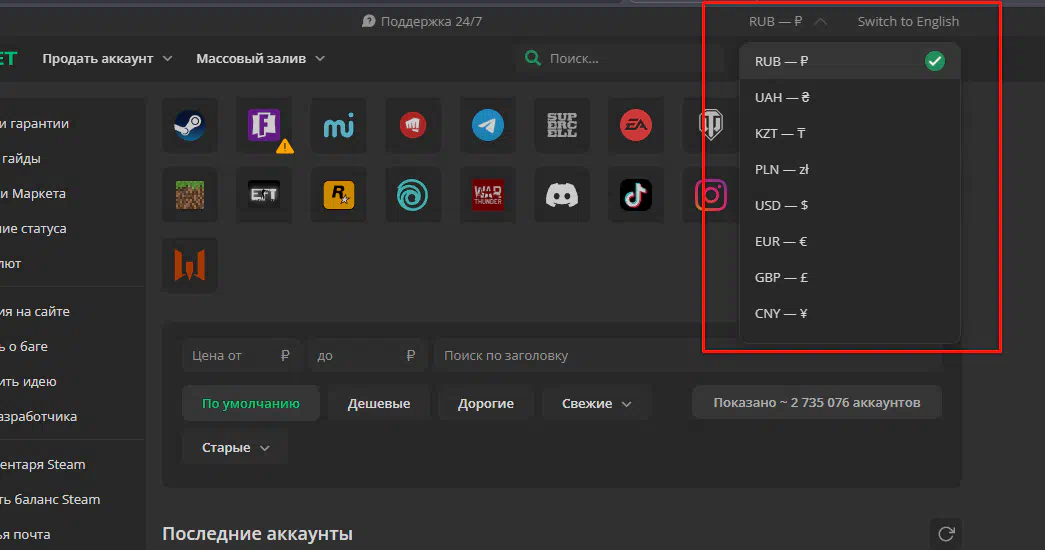Open the баланс Steam sidebar link
1045x550 pixels.
click(x=50, y=499)
